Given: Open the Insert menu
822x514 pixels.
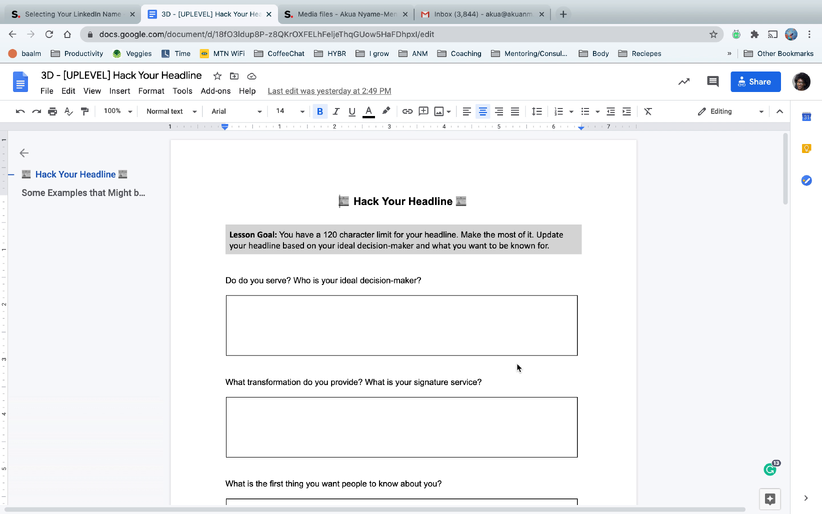Looking at the screenshot, I should pyautogui.click(x=120, y=91).
